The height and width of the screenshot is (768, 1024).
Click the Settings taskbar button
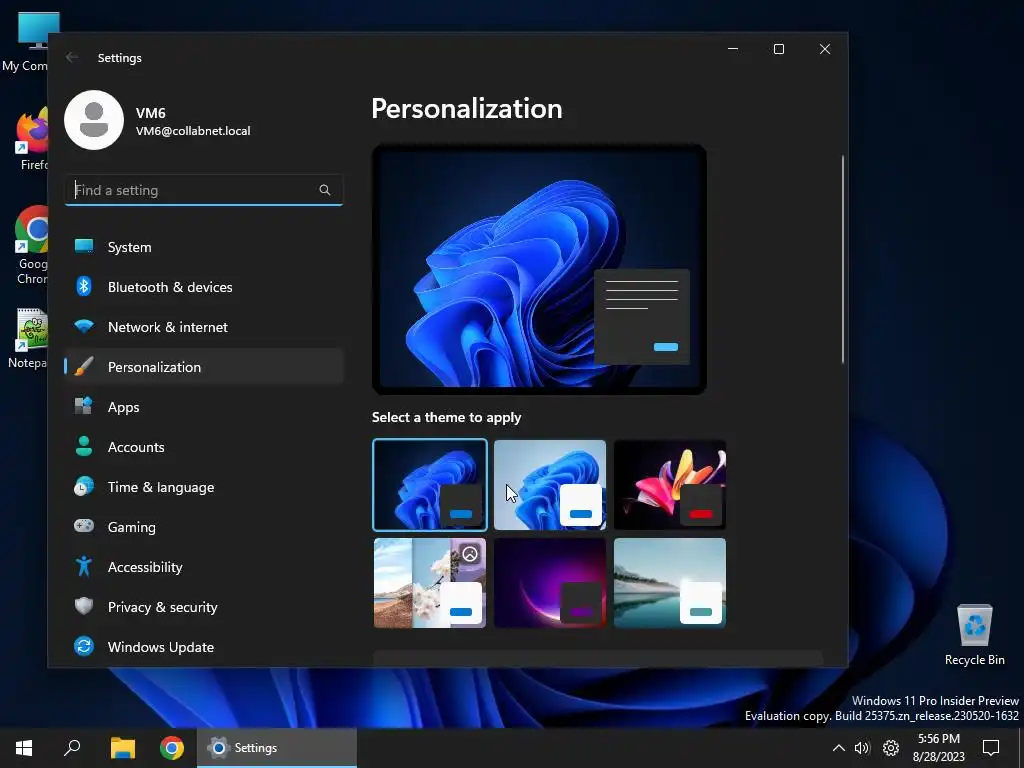click(277, 748)
